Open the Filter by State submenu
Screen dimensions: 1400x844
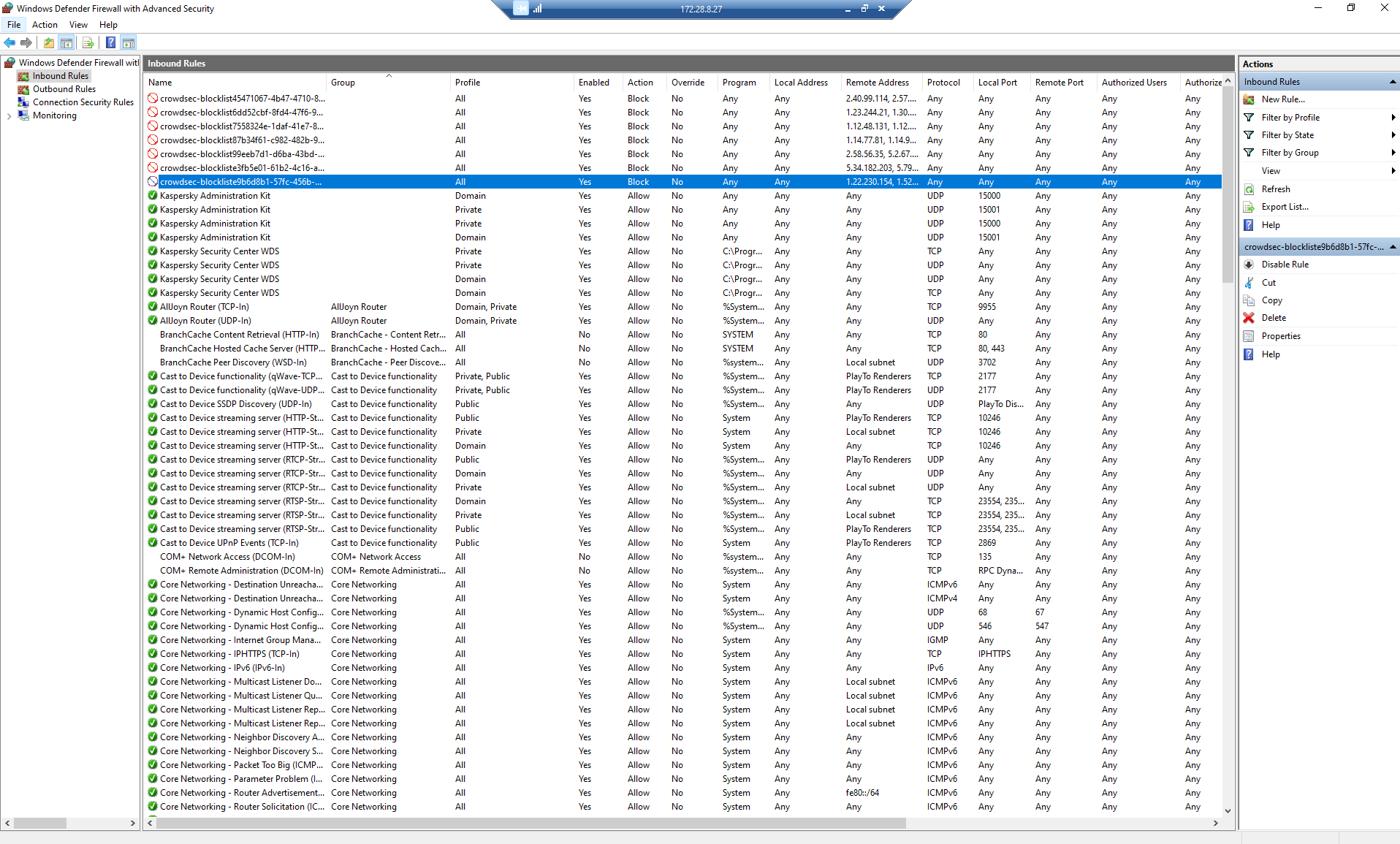[x=1320, y=135]
